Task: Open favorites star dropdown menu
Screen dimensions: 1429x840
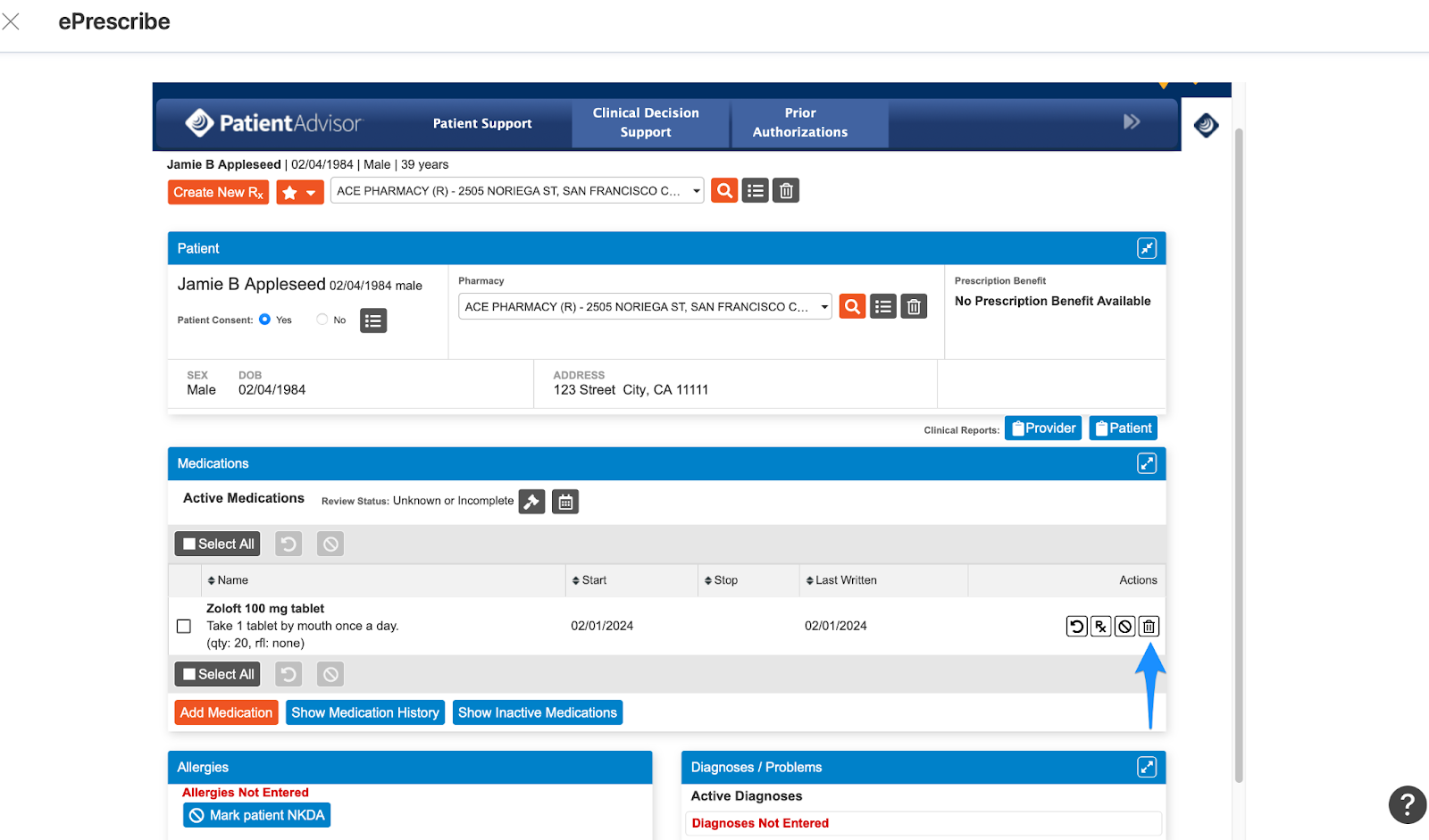Action: (x=300, y=193)
